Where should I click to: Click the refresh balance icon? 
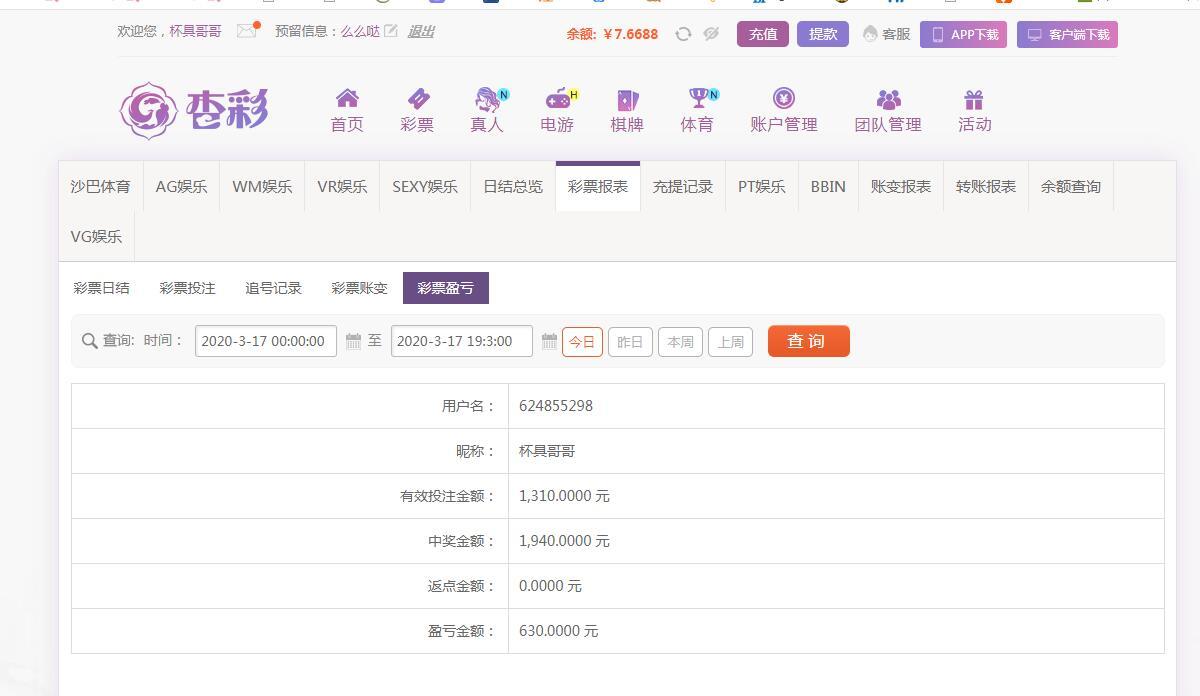tap(683, 34)
